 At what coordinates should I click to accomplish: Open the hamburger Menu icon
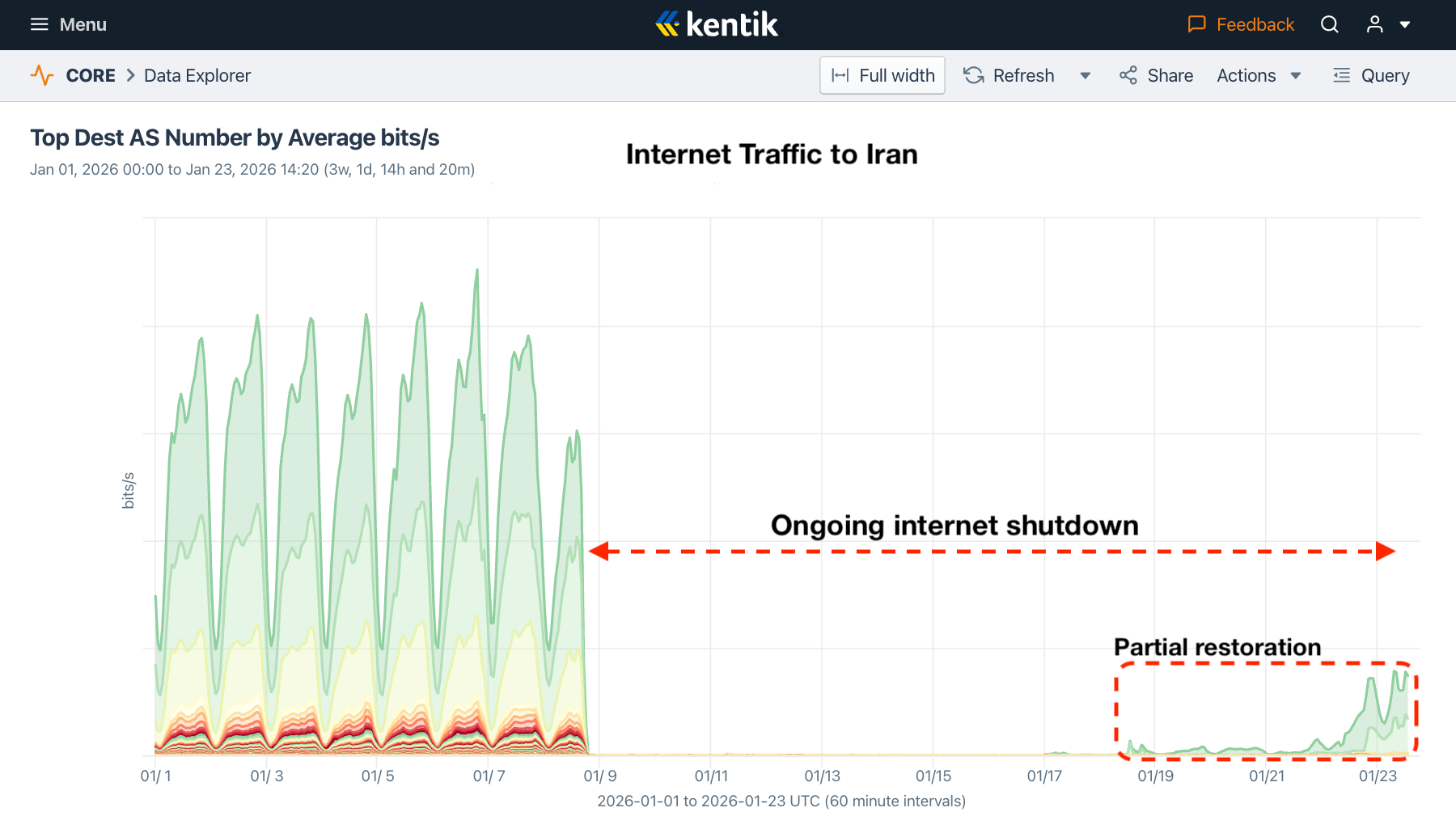pos(39,24)
